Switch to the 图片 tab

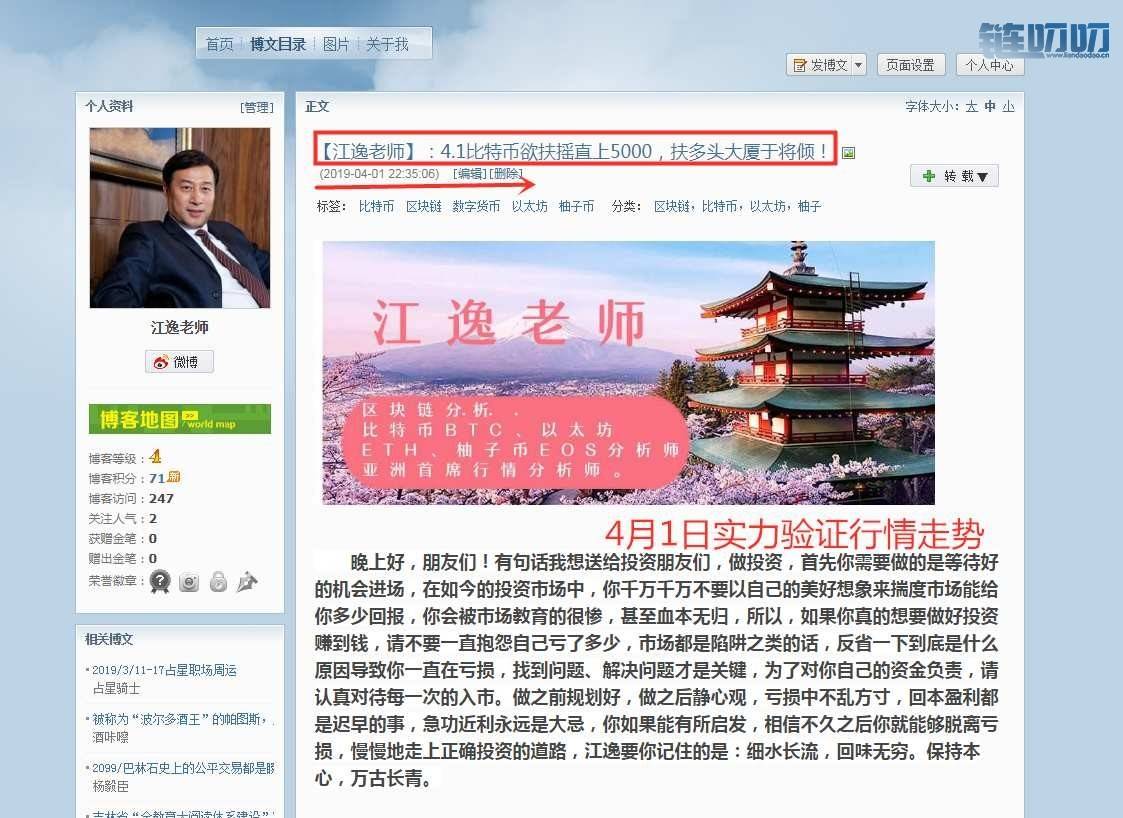point(336,44)
